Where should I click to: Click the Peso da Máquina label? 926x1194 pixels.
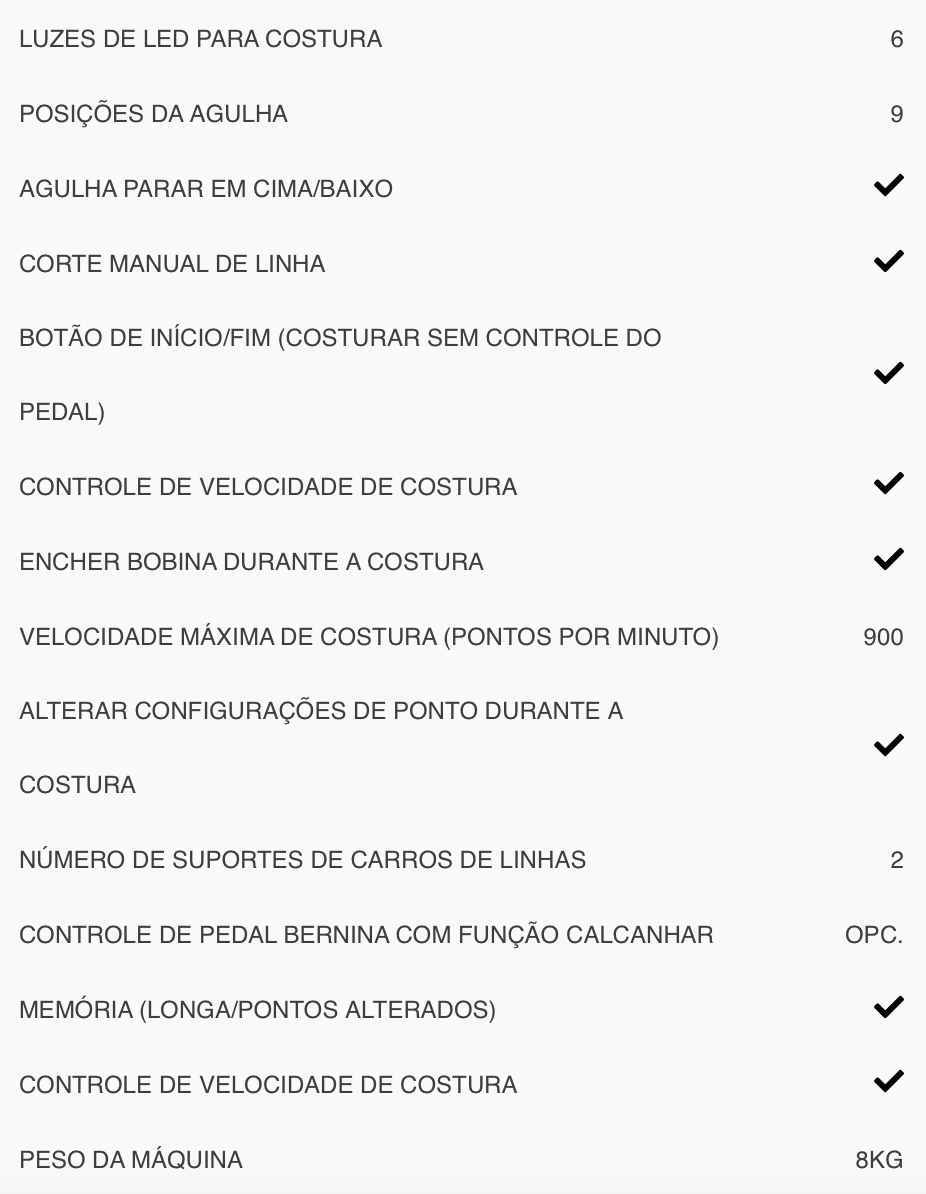(130, 1160)
